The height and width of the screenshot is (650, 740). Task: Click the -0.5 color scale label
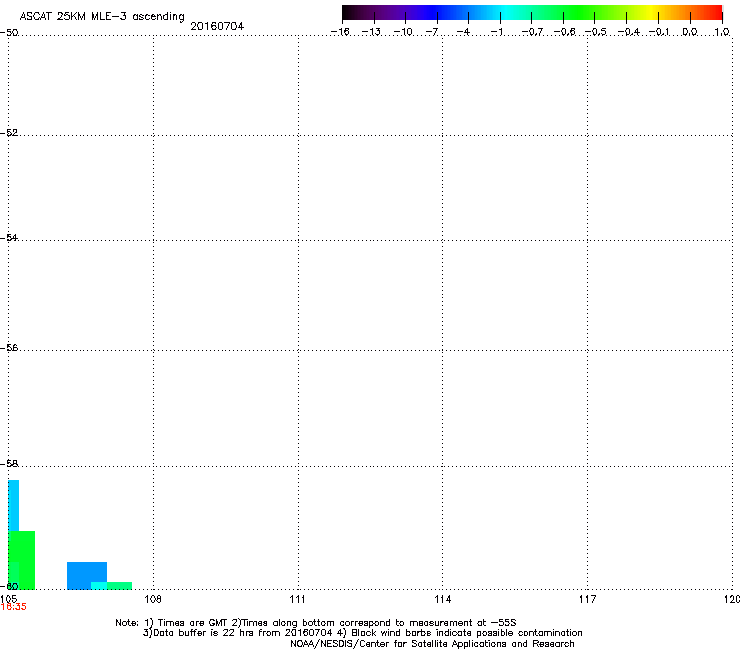(596, 32)
